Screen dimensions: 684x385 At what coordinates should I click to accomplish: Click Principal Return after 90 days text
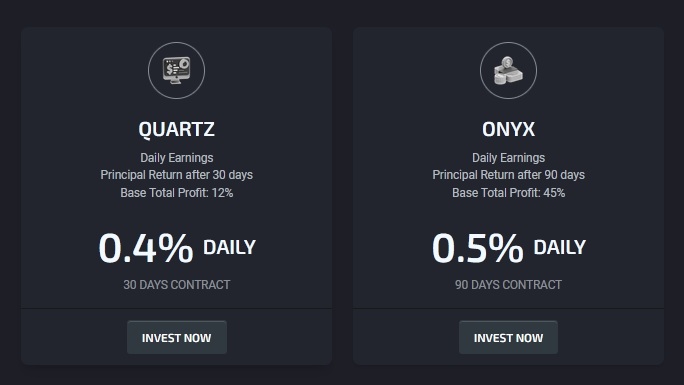(508, 175)
